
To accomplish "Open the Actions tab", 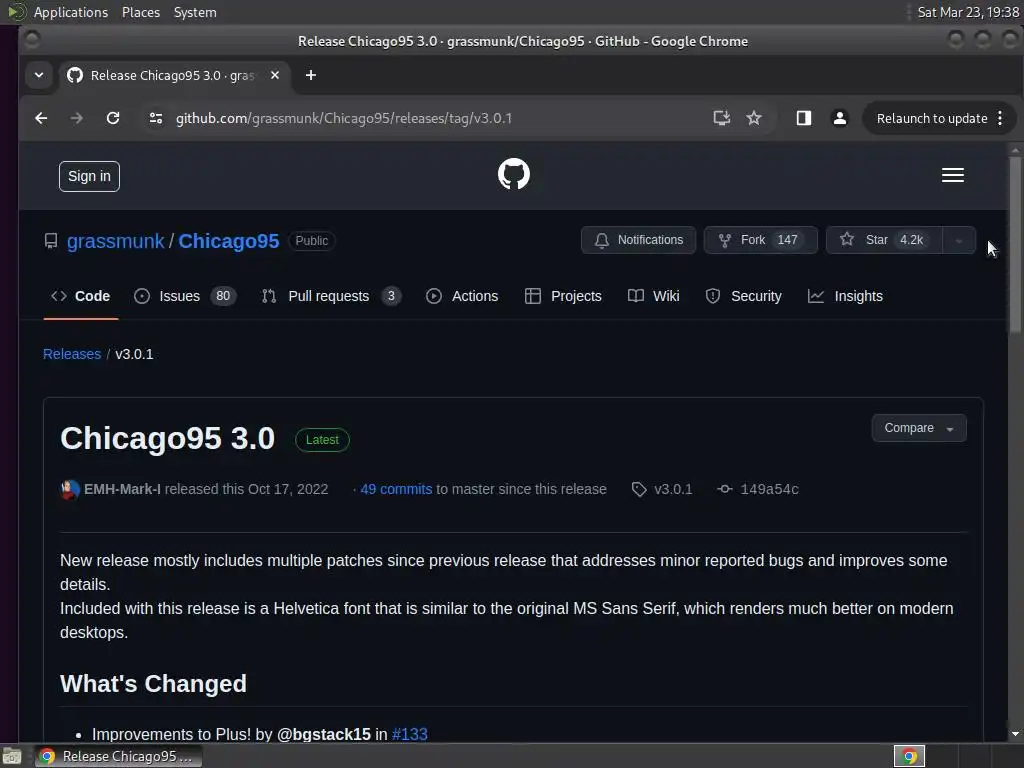I will [x=462, y=296].
